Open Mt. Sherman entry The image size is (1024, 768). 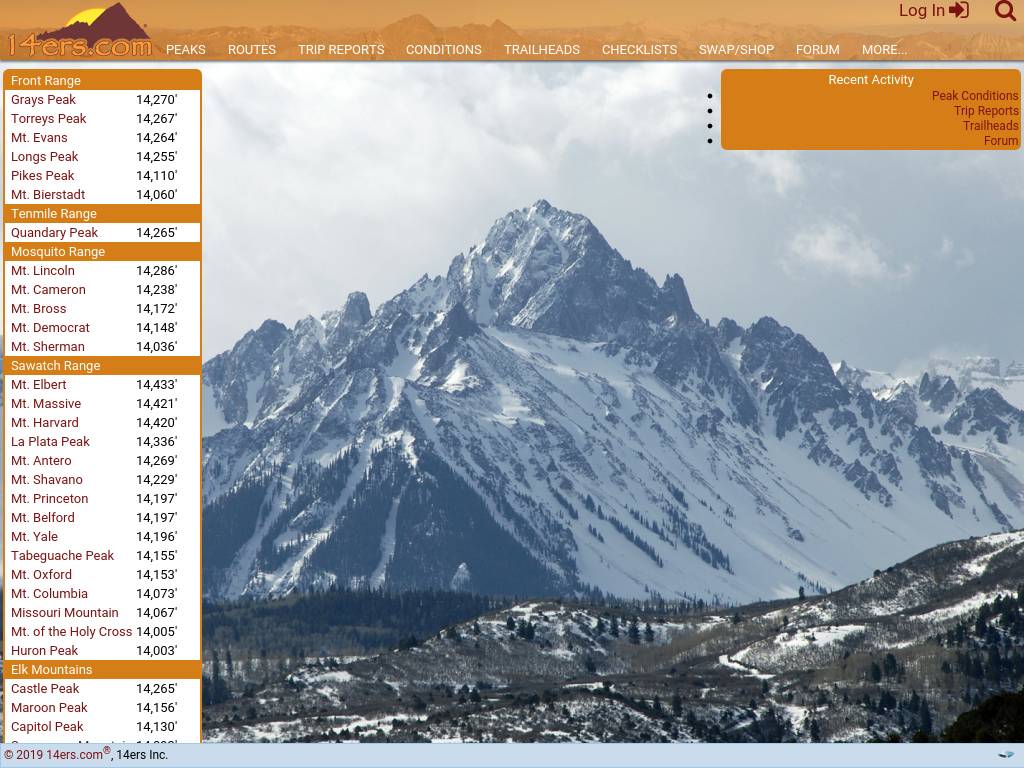[x=48, y=345]
